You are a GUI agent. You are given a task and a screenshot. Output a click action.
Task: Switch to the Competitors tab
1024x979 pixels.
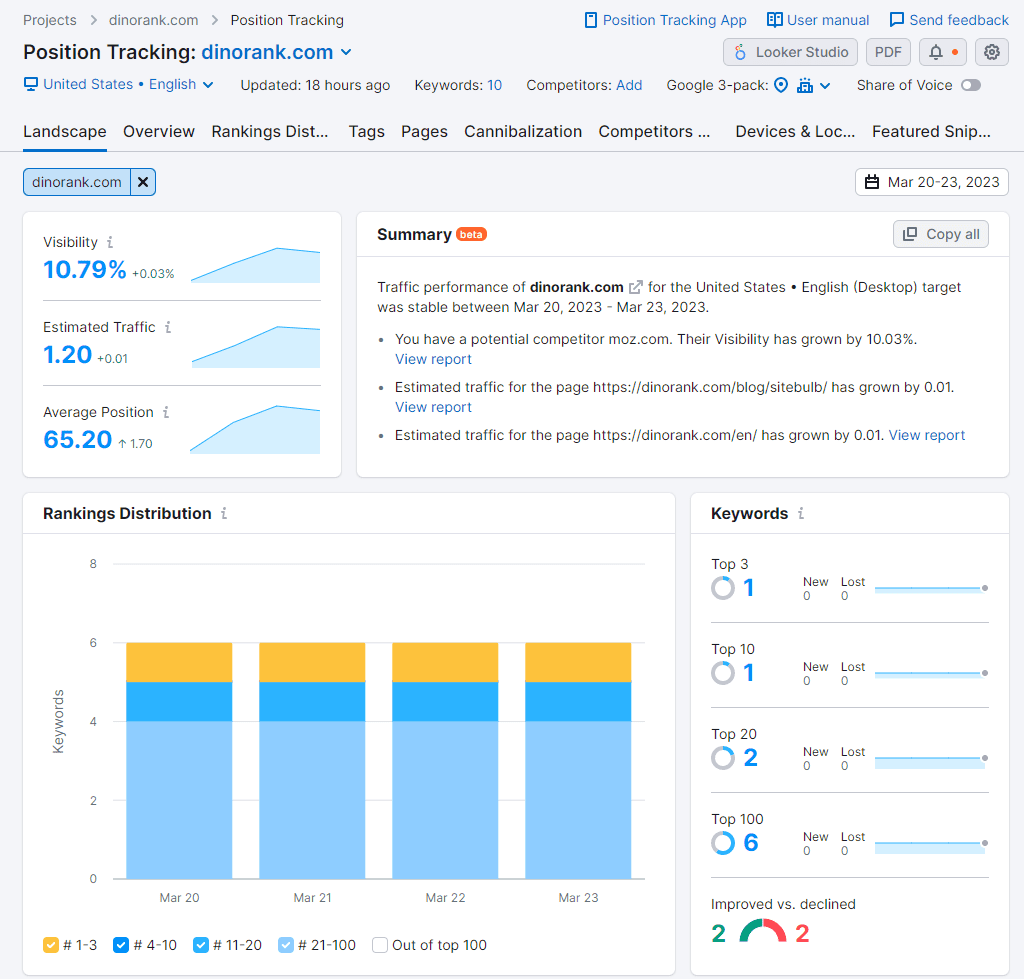(x=654, y=131)
